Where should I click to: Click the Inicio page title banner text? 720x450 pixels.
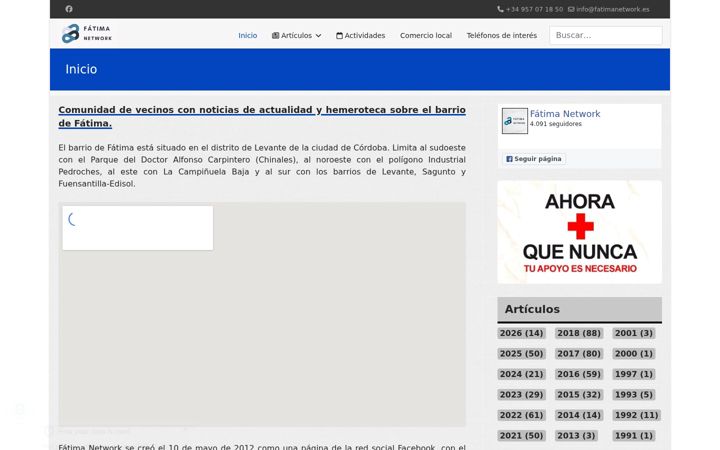click(x=81, y=69)
